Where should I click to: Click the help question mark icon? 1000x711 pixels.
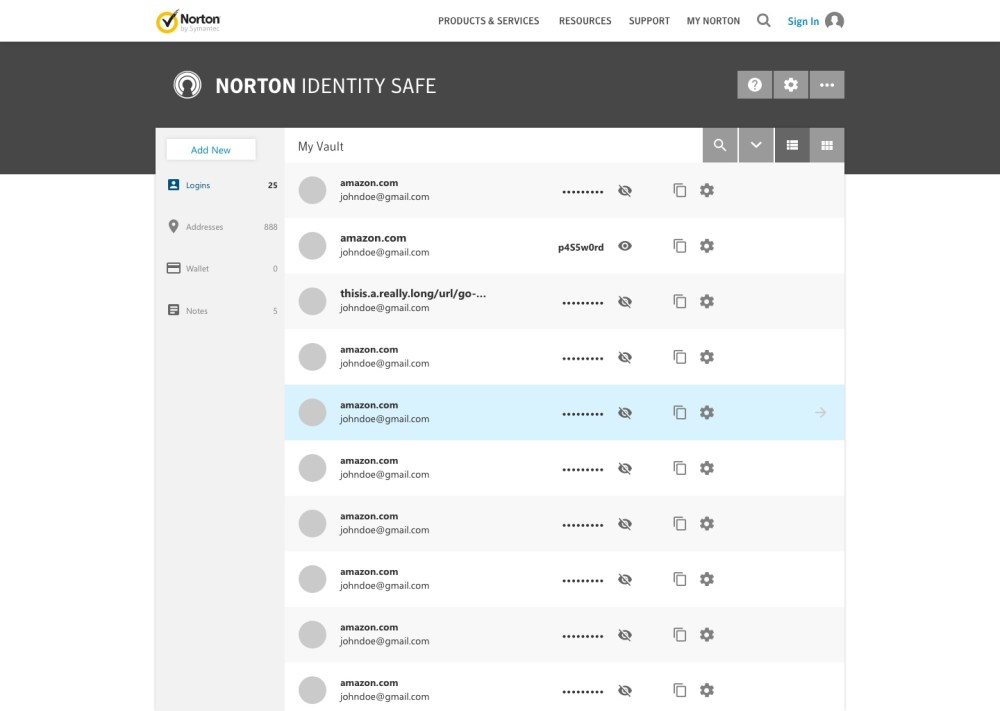(x=755, y=85)
